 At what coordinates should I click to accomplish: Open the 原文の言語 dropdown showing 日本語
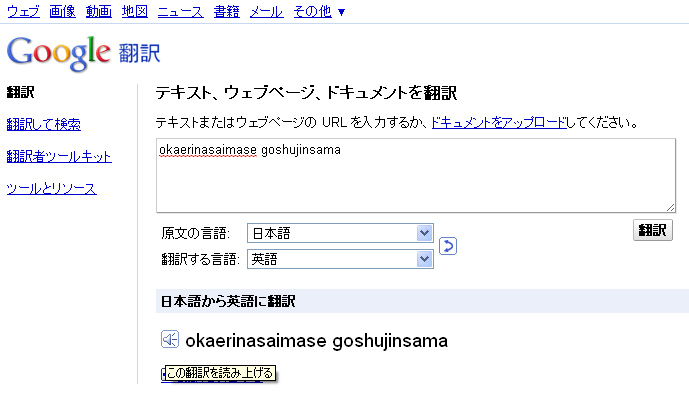pos(341,233)
